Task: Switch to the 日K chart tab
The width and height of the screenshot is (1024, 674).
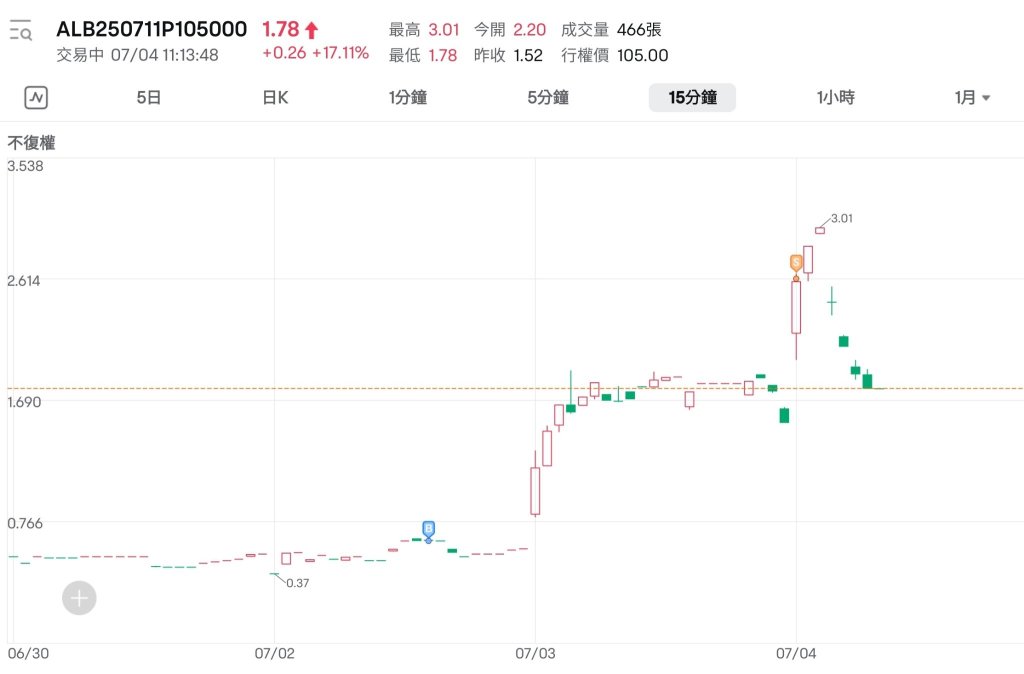Action: tap(275, 98)
